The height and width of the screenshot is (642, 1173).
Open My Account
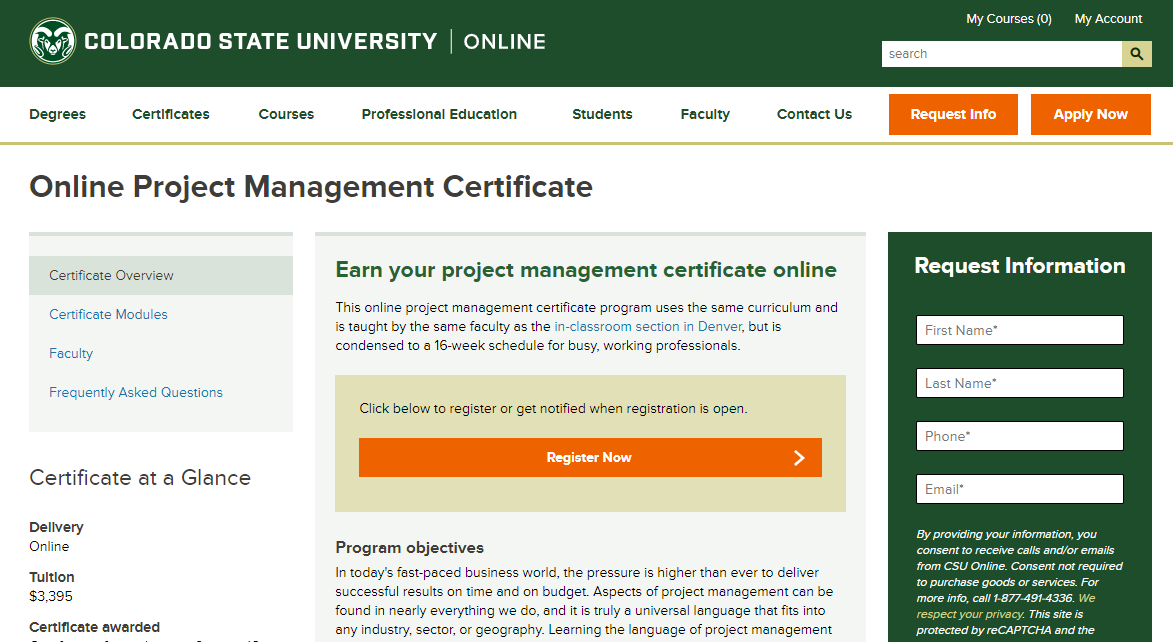coord(1108,18)
